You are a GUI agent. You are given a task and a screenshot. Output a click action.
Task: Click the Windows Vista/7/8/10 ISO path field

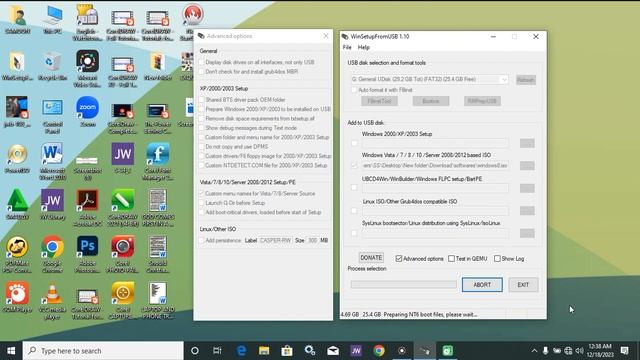click(x=435, y=166)
